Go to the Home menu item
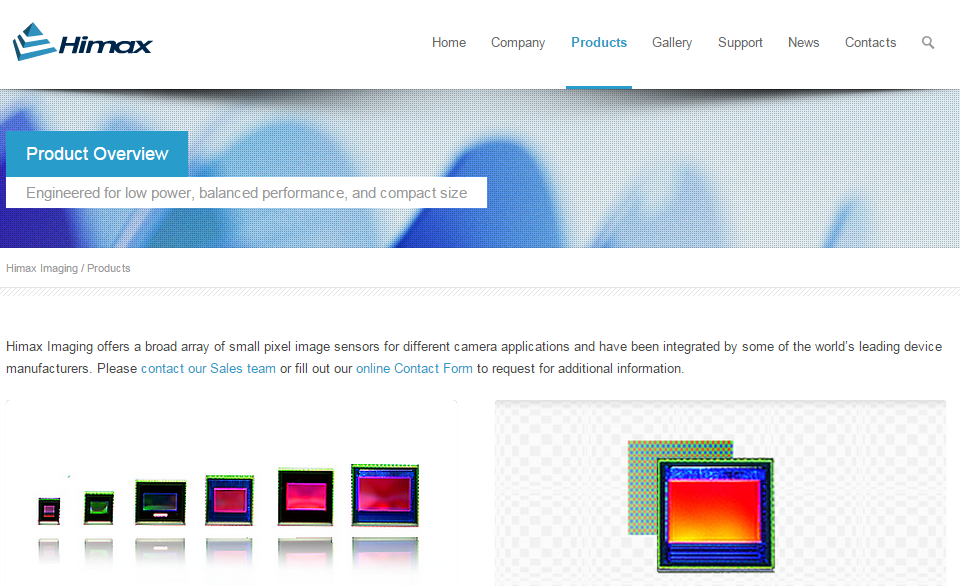 point(449,42)
